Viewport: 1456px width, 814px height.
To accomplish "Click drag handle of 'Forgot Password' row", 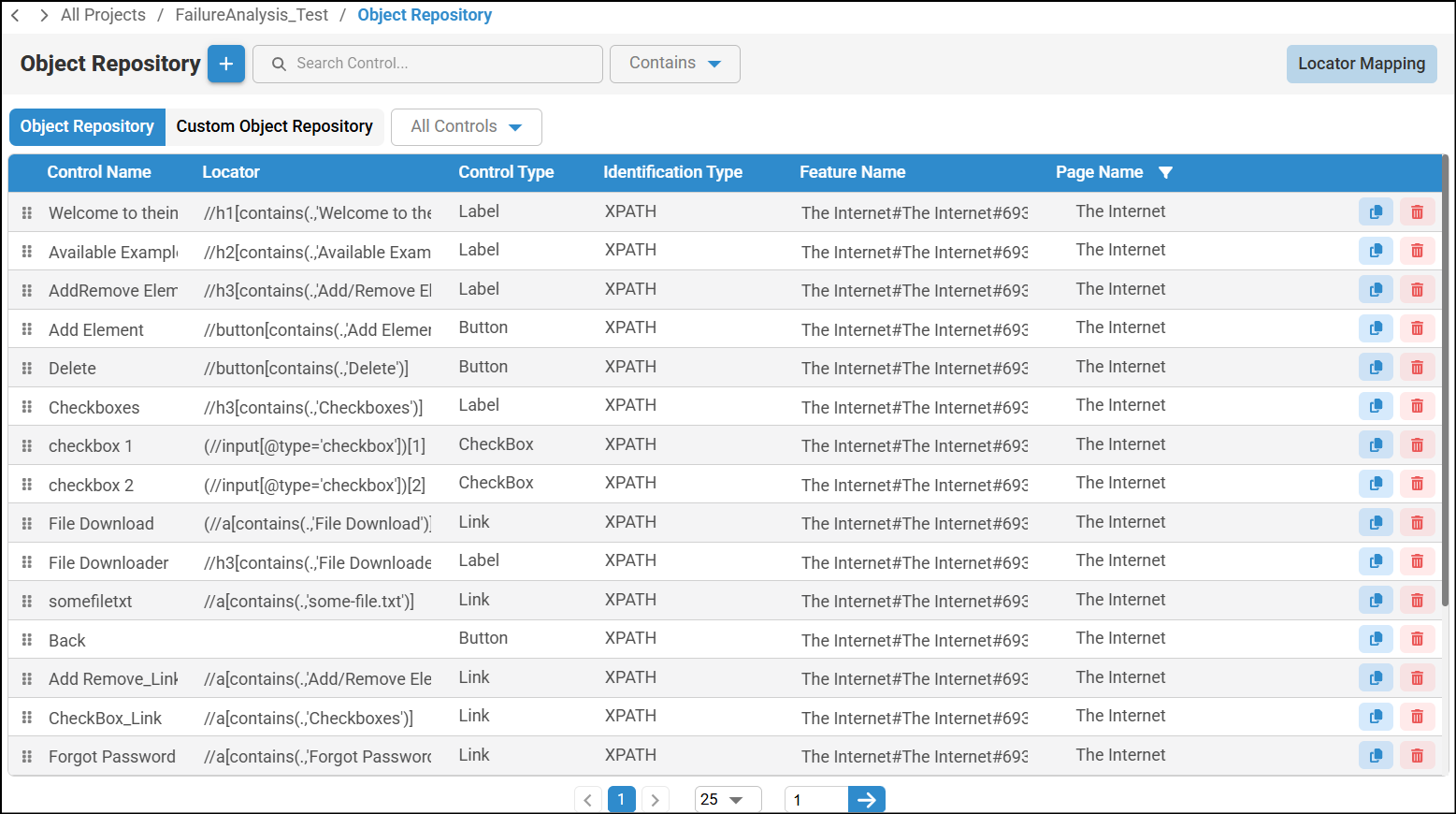I will [27, 757].
